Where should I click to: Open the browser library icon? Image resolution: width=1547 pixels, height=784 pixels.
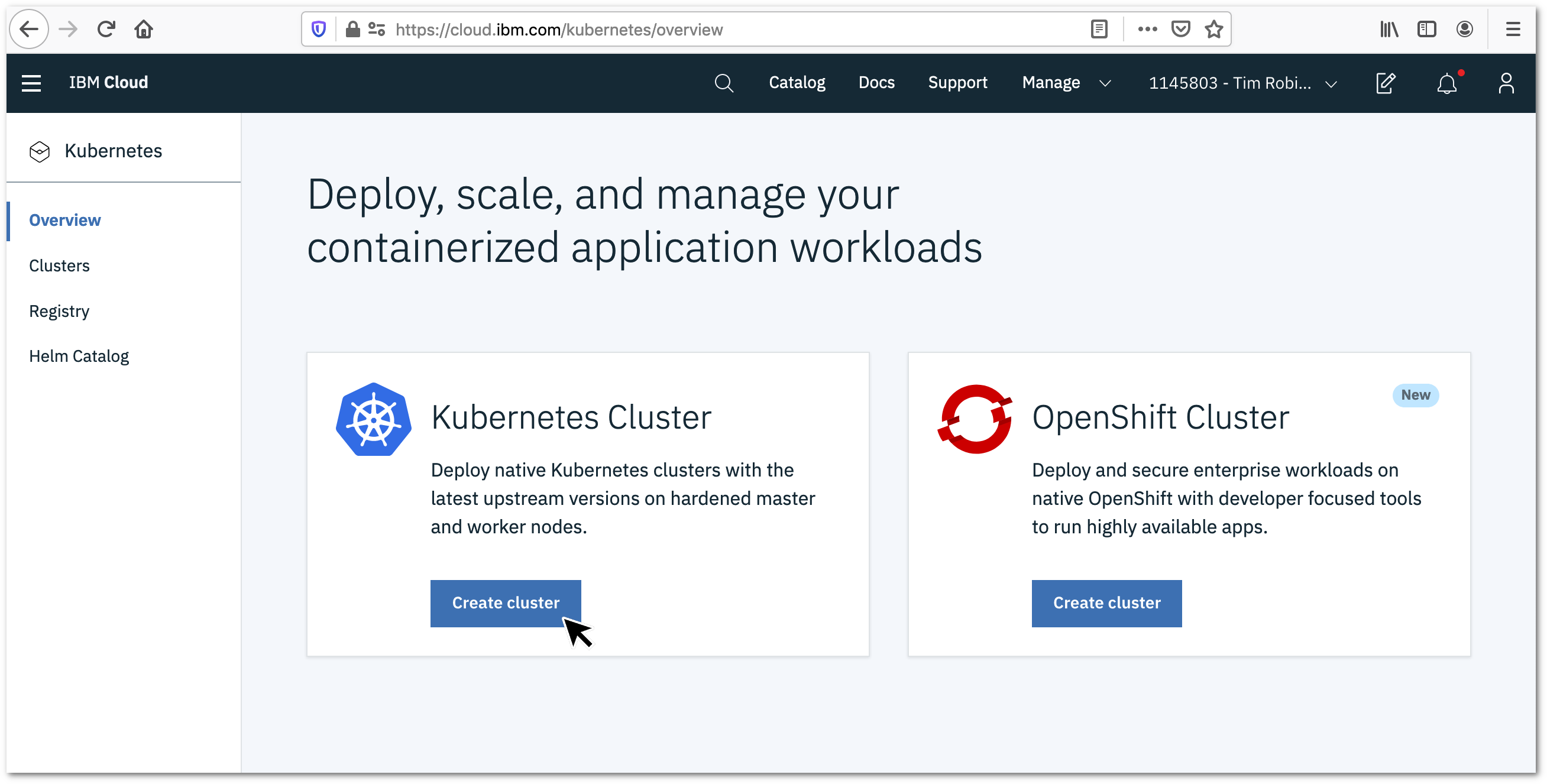click(x=1389, y=29)
